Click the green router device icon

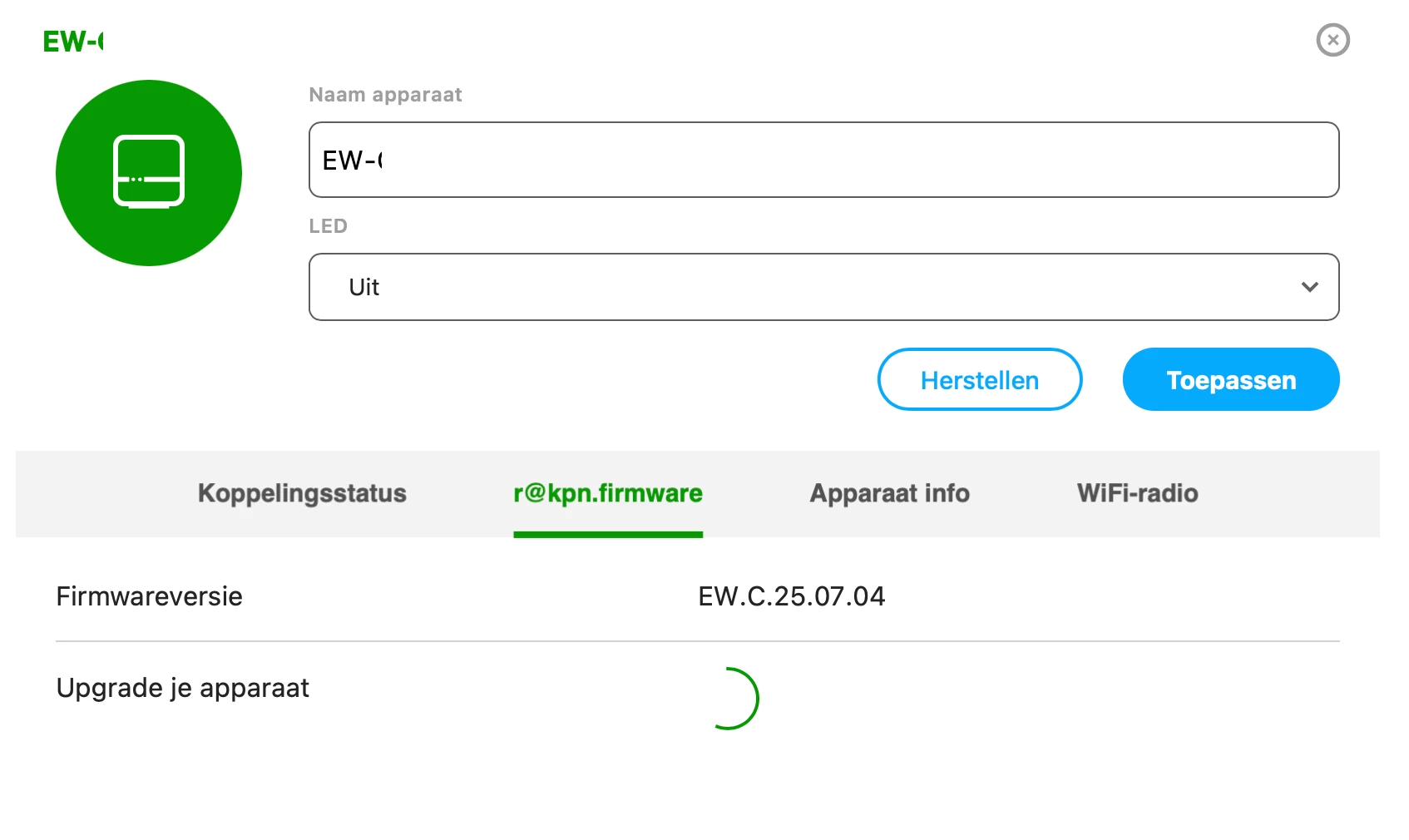click(149, 173)
